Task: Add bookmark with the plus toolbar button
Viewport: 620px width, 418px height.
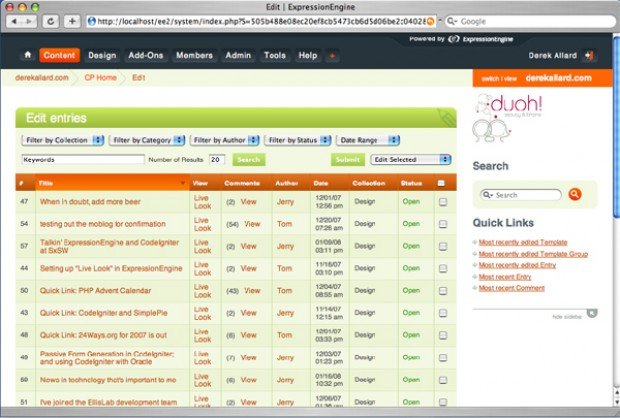Action: coord(72,21)
